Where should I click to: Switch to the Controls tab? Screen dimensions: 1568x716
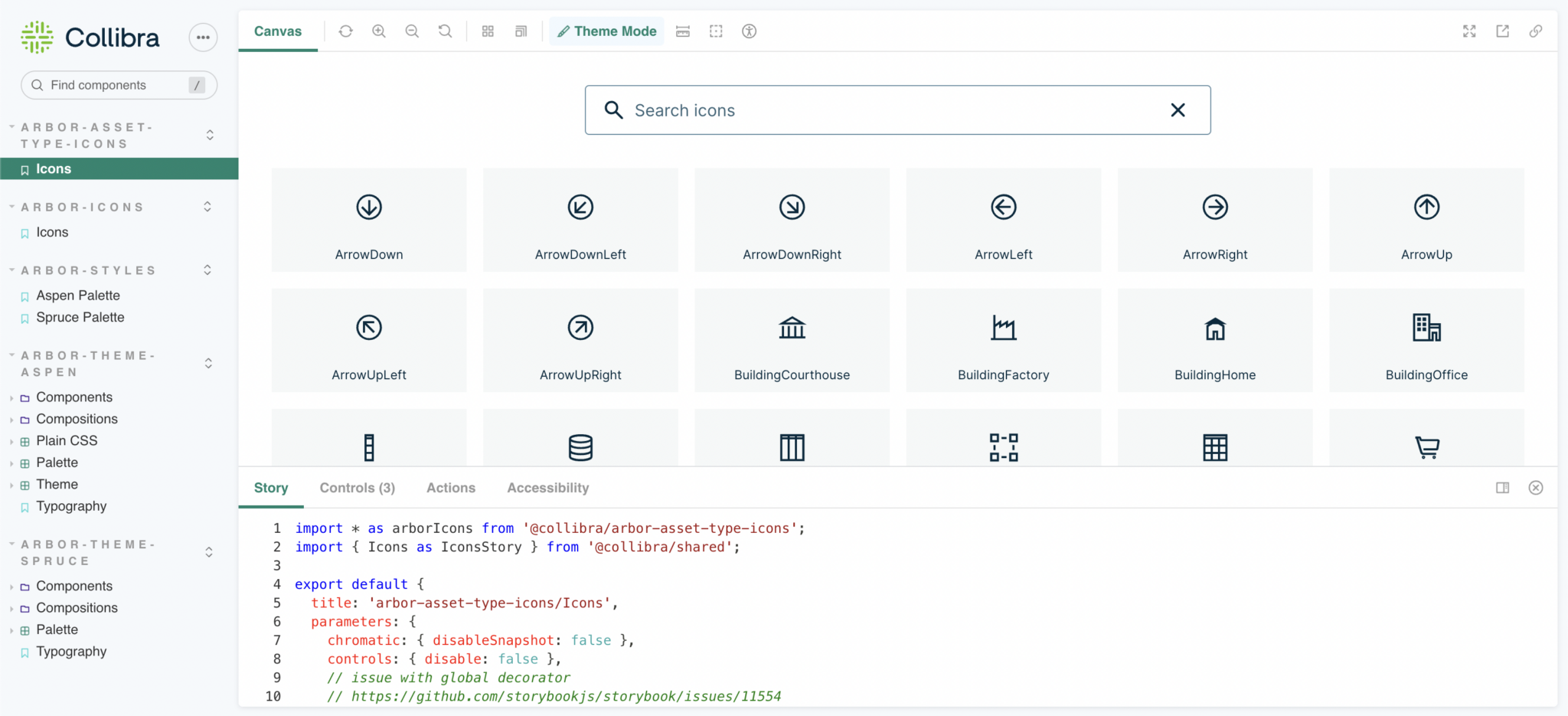357,488
